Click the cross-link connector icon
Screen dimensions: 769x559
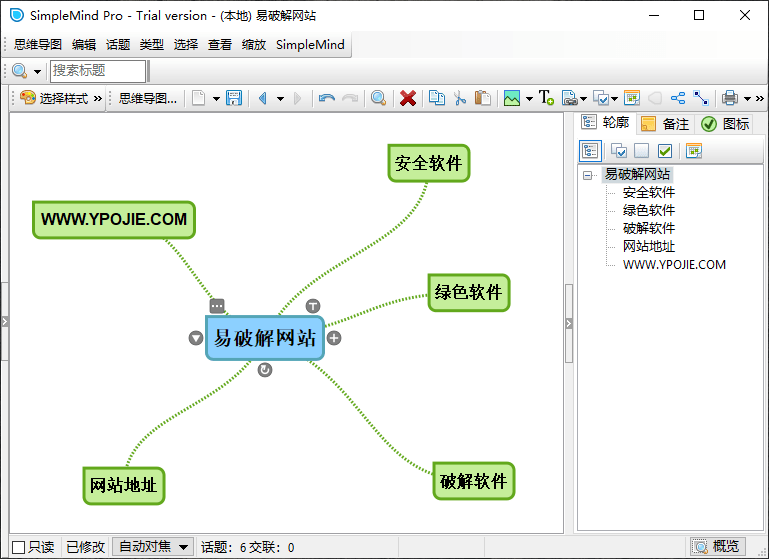(x=701, y=98)
